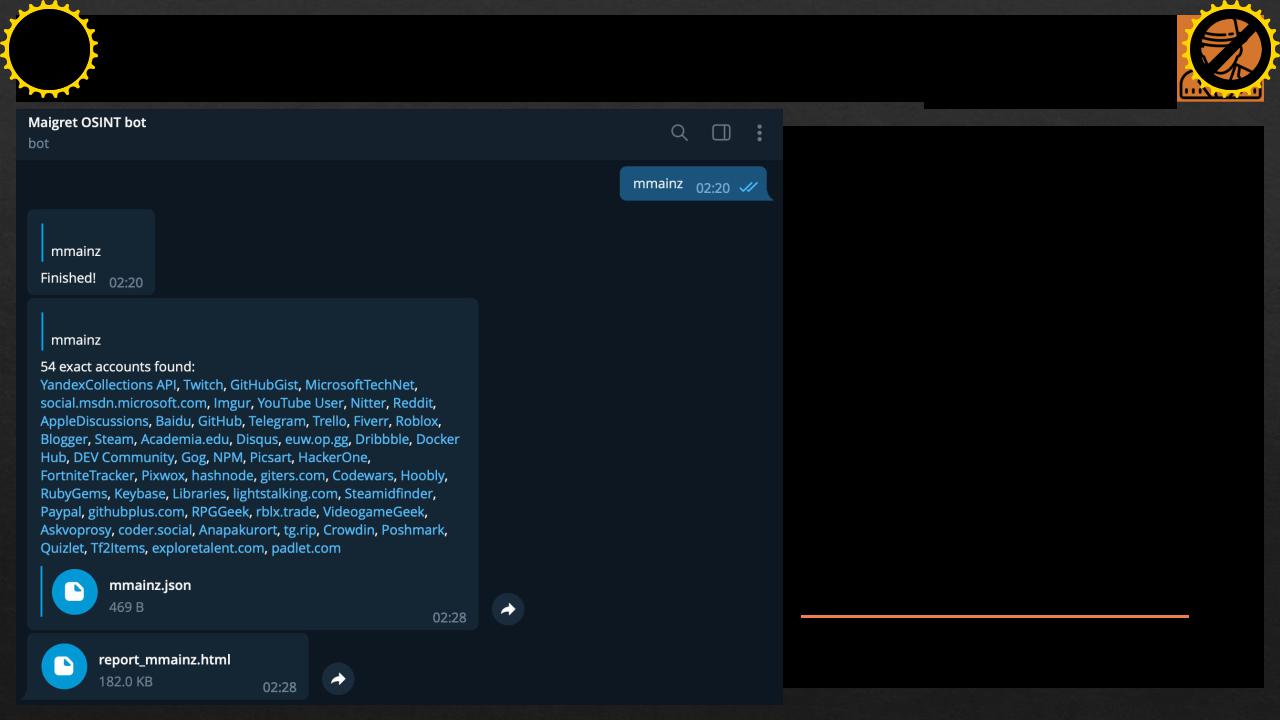Image resolution: width=1280 pixels, height=720 pixels.
Task: Open the MicrosoftTechNet link
Action: click(x=360, y=385)
